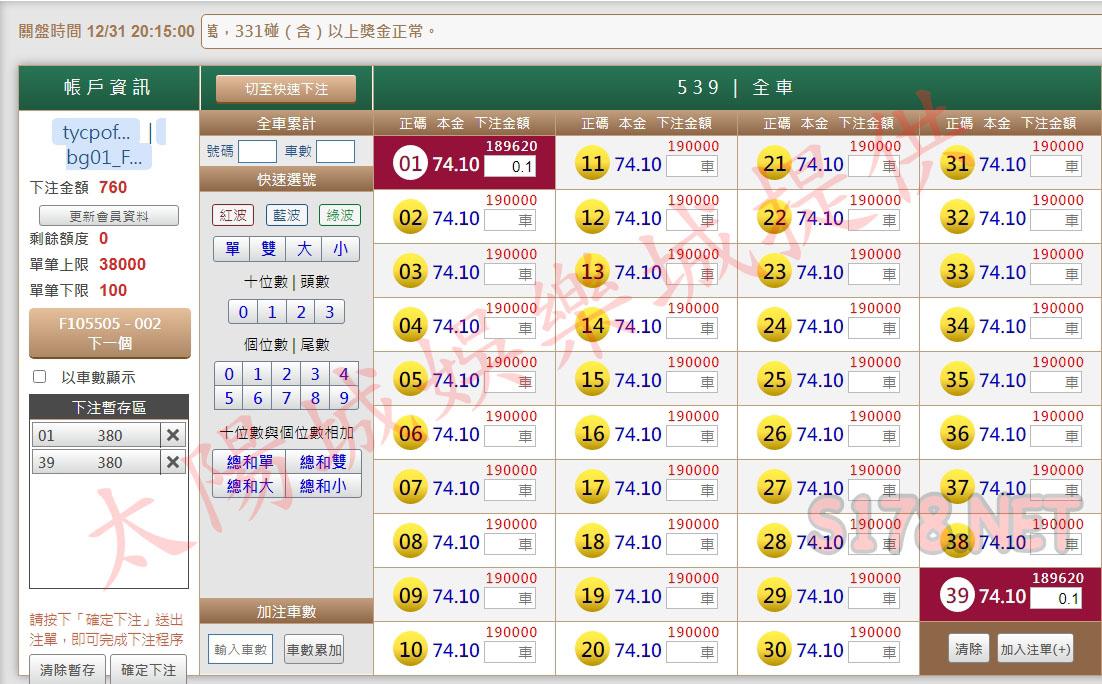Screen dimensions: 1102x684
Task: Click bet amount field for number 34
Action: pos(1056,328)
